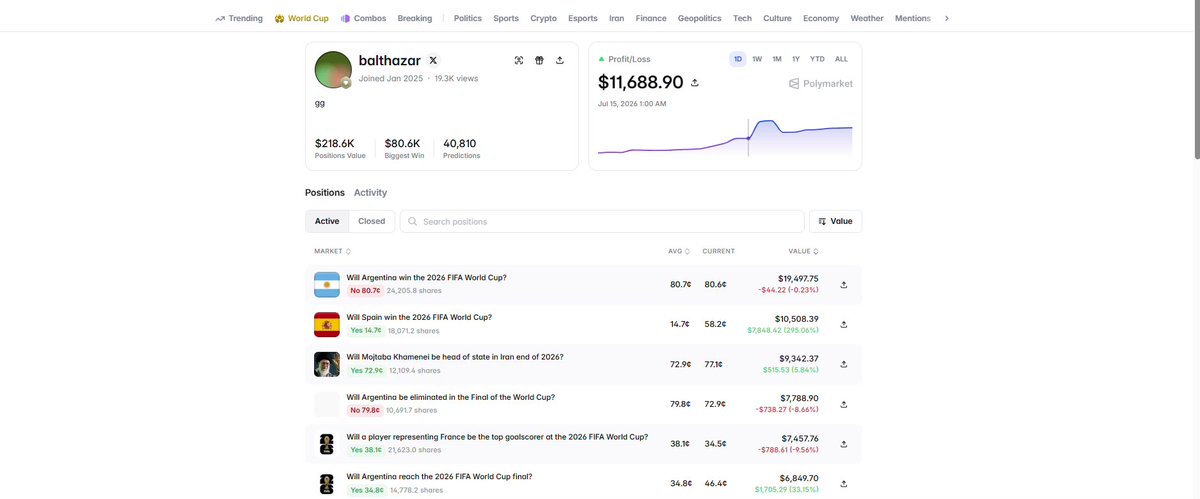Switch to the Activity tab
This screenshot has height=499, width=1200.
pos(370,192)
